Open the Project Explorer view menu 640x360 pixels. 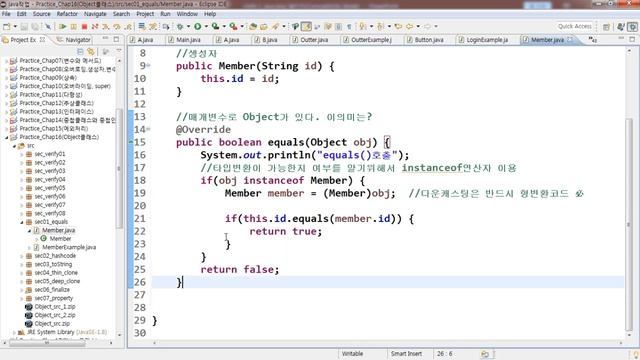[119, 51]
